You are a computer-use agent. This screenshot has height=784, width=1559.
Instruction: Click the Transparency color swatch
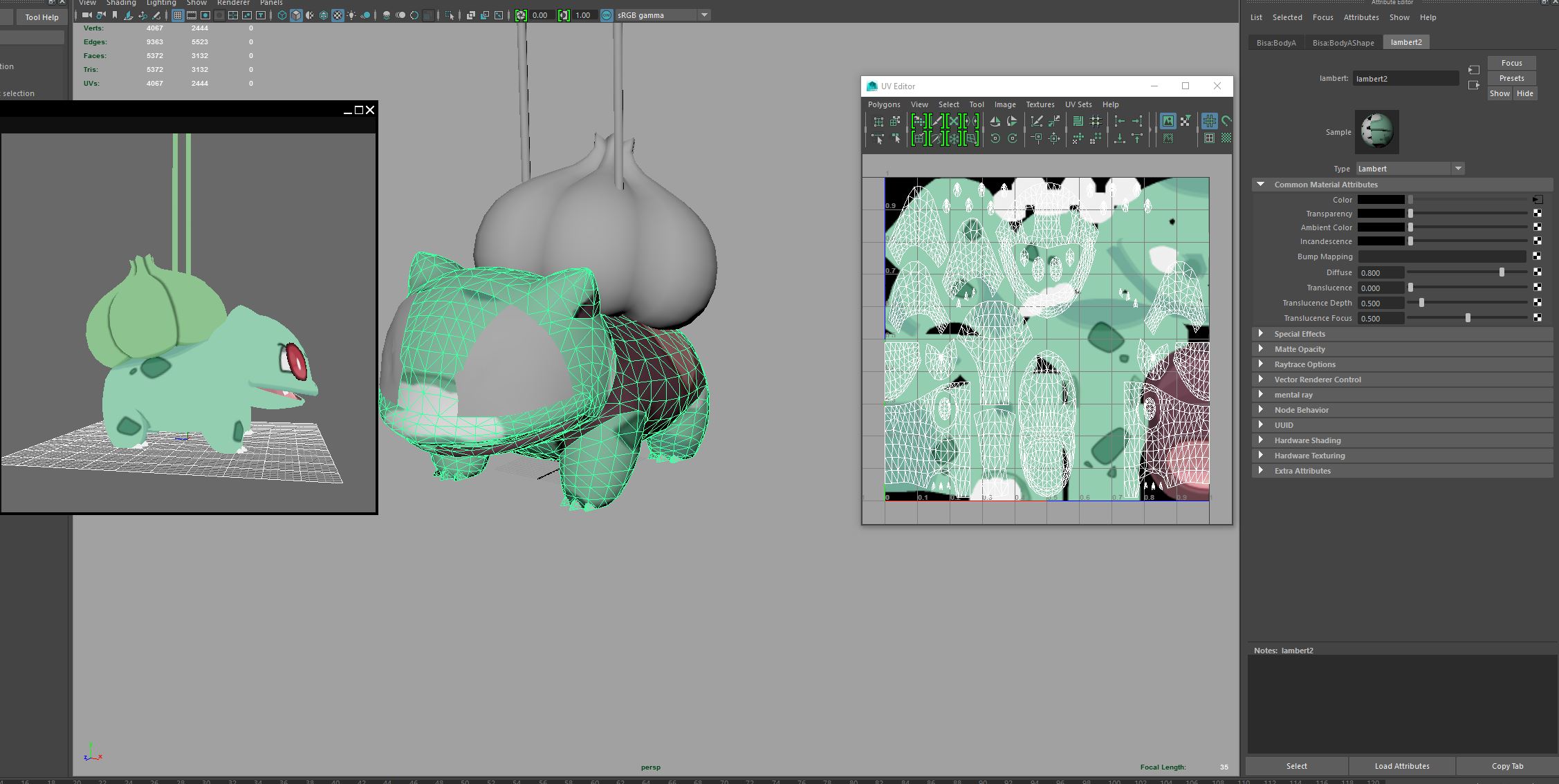1381,214
